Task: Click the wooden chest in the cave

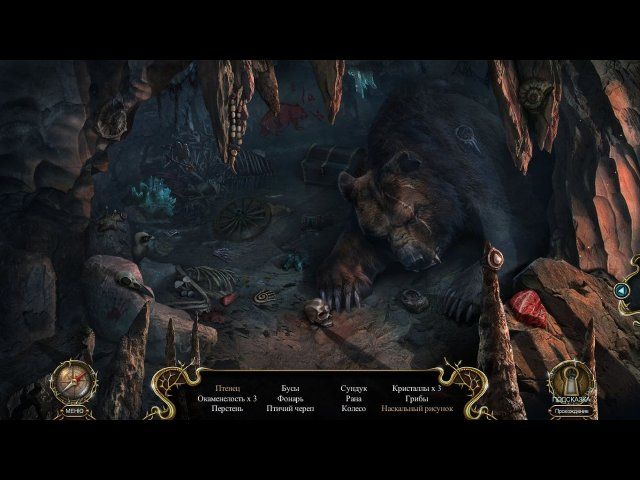Action: click(x=328, y=162)
